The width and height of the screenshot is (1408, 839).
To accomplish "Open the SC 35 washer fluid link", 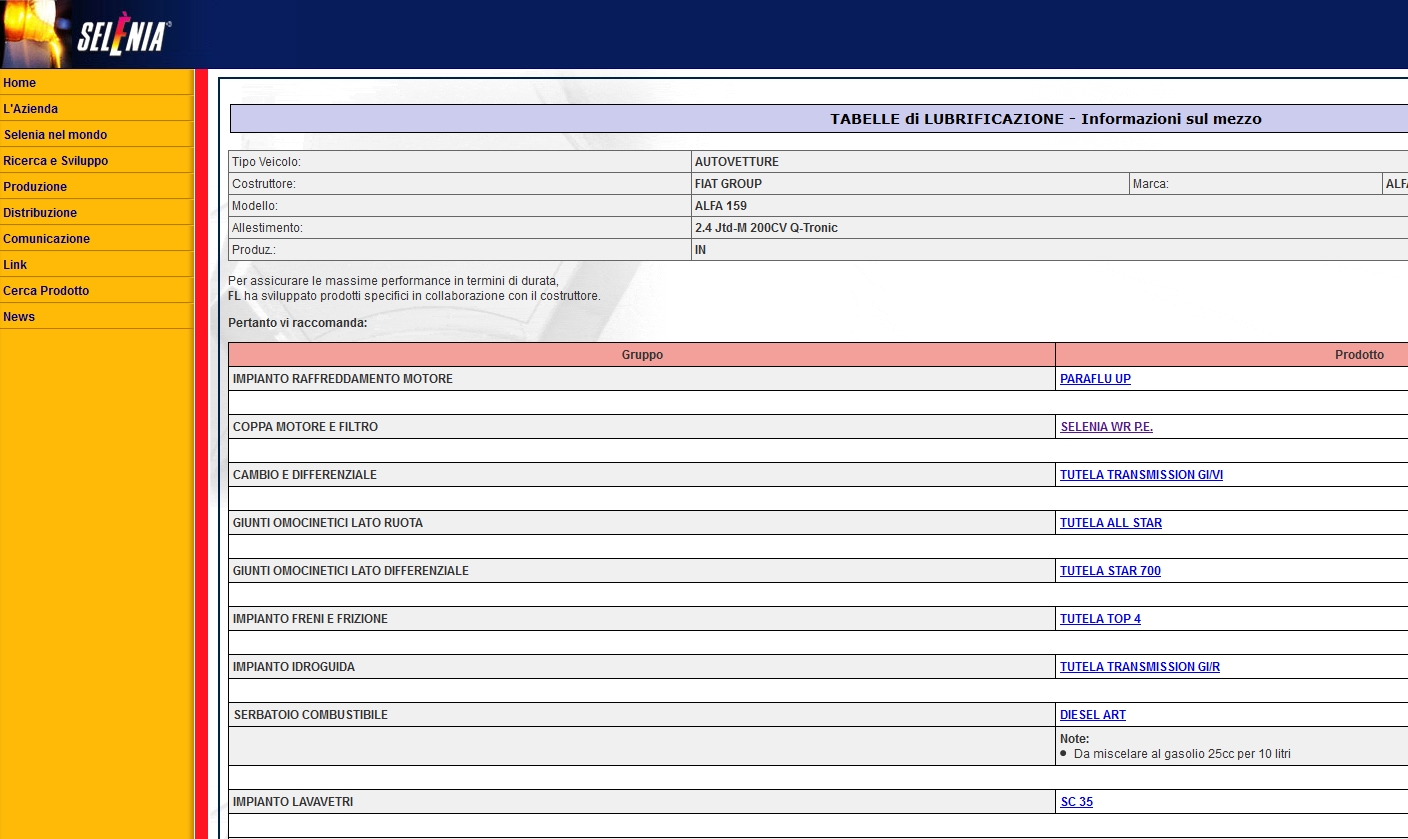I will pyautogui.click(x=1076, y=802).
